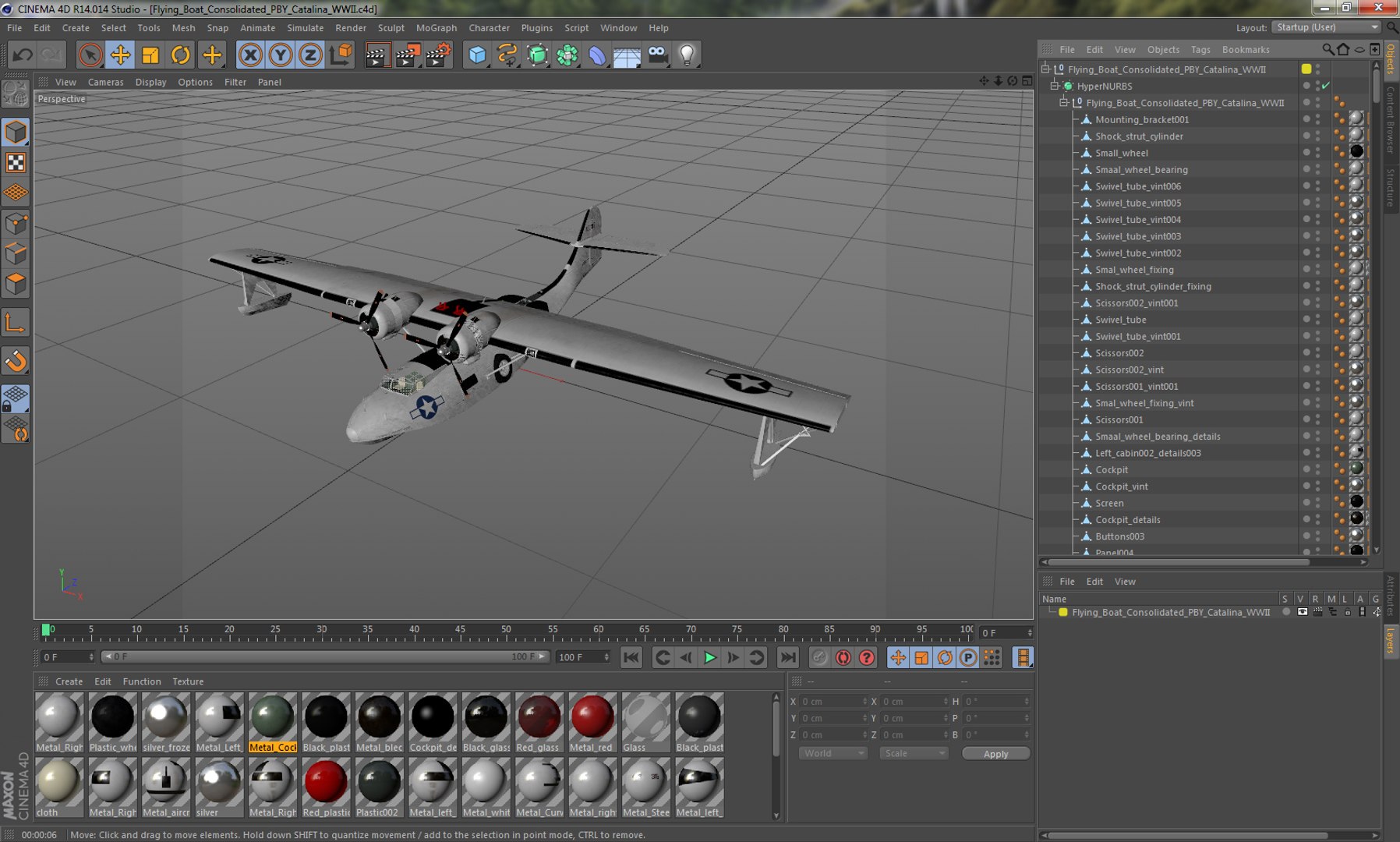The width and height of the screenshot is (1400, 842).
Task: Activate the Move tool in top toolbar
Action: point(120,55)
